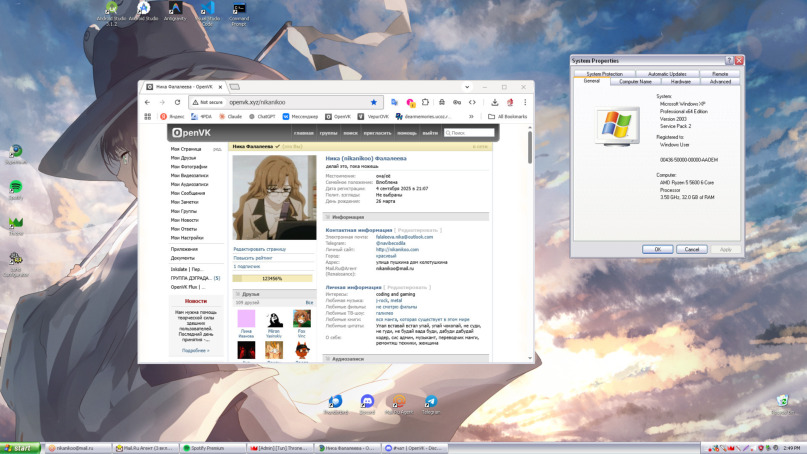The image size is (807, 454).
Task: Open Command Prompt desktop shortcut
Action: pyautogui.click(x=239, y=12)
